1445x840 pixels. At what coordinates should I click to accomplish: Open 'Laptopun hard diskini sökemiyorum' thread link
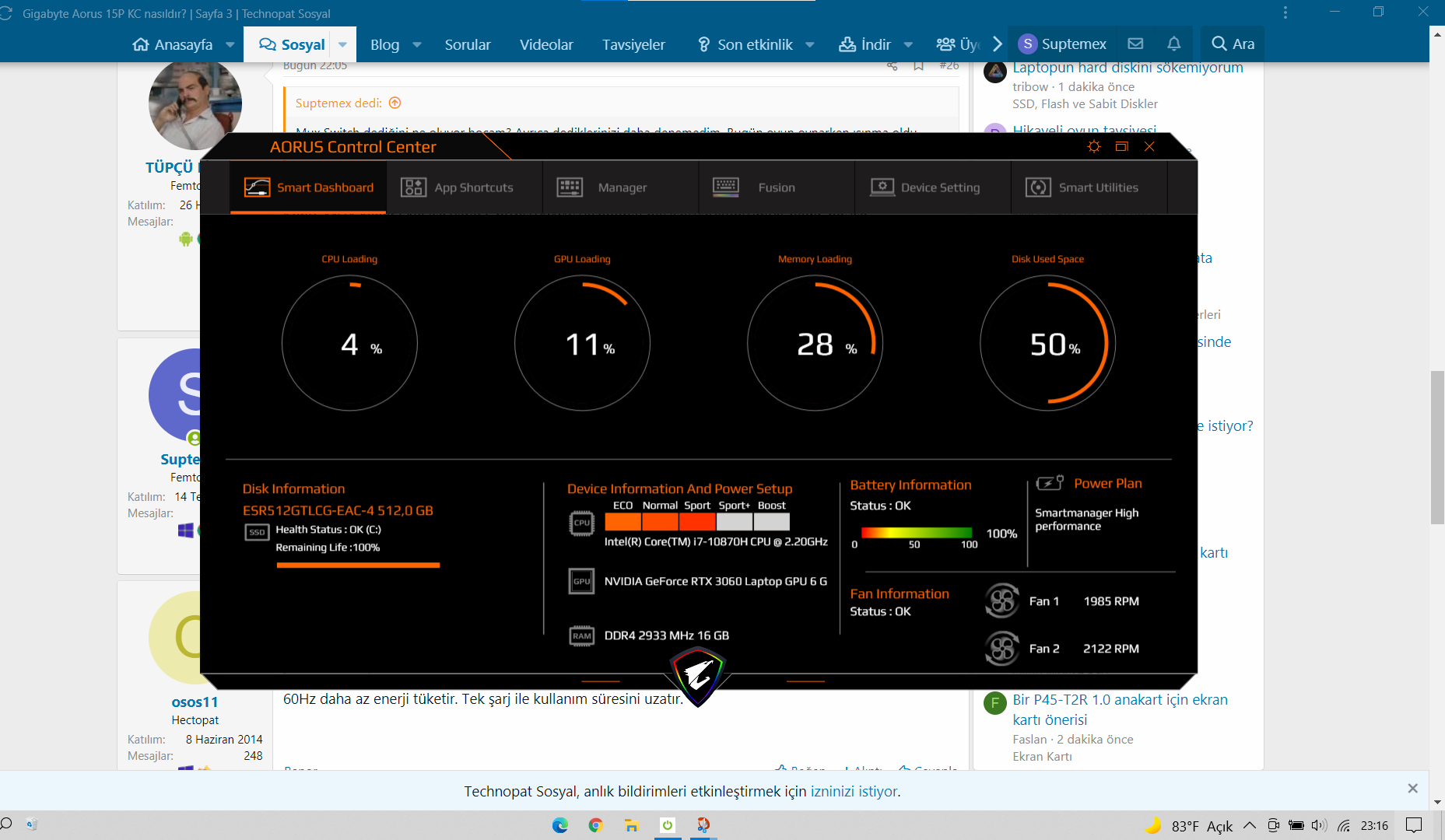(1128, 68)
